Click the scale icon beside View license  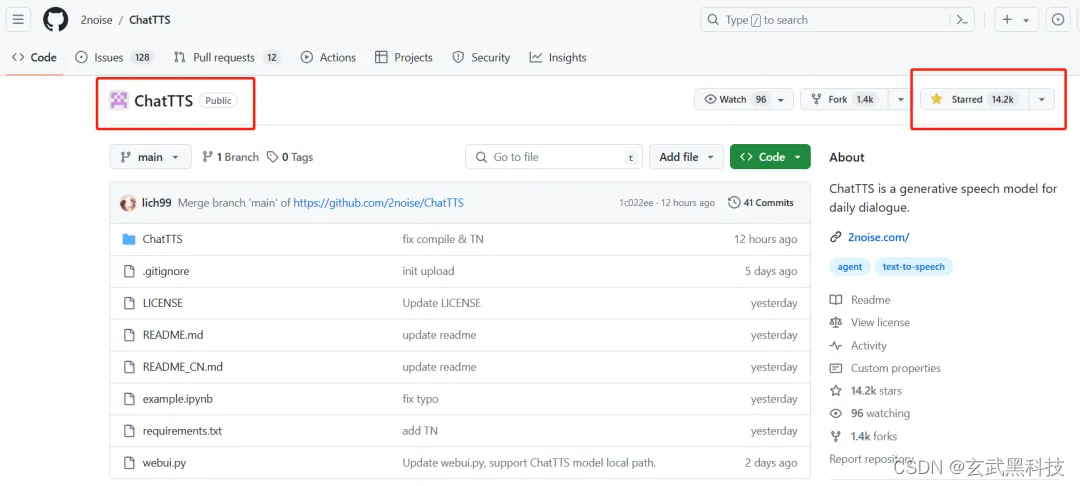(x=835, y=323)
